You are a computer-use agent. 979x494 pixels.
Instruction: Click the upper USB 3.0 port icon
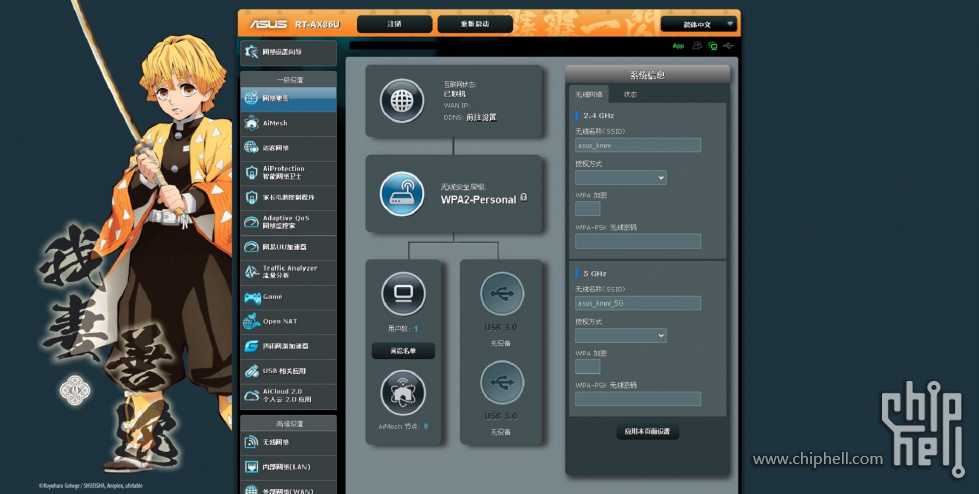501,294
